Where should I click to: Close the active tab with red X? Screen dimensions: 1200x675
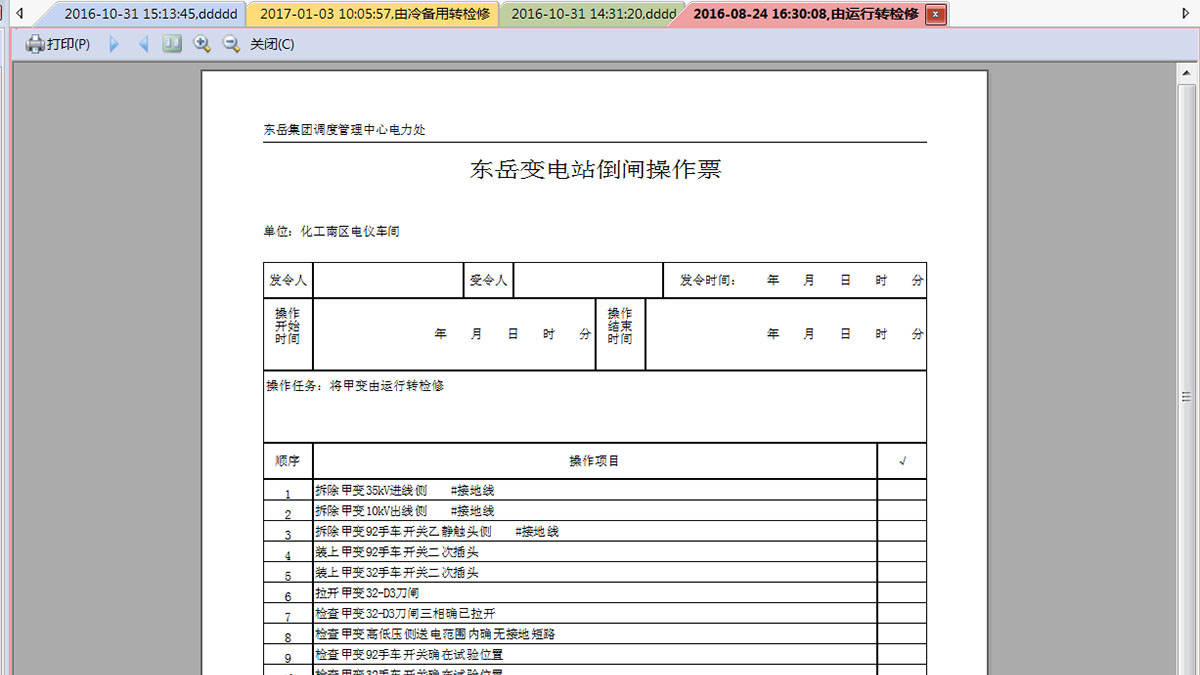(x=935, y=14)
